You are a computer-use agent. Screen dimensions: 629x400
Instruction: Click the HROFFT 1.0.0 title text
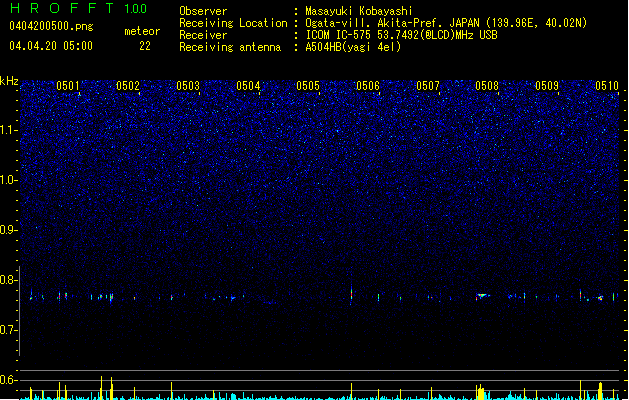[x=79, y=8]
